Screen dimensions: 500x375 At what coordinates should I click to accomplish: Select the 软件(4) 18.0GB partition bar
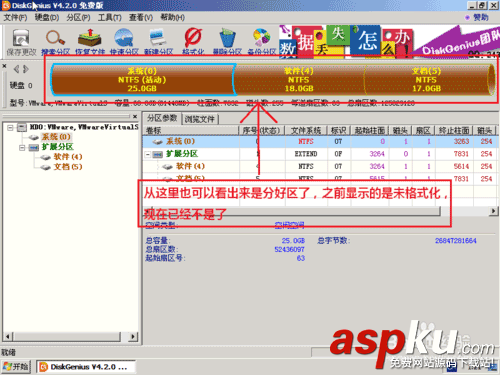[299, 80]
